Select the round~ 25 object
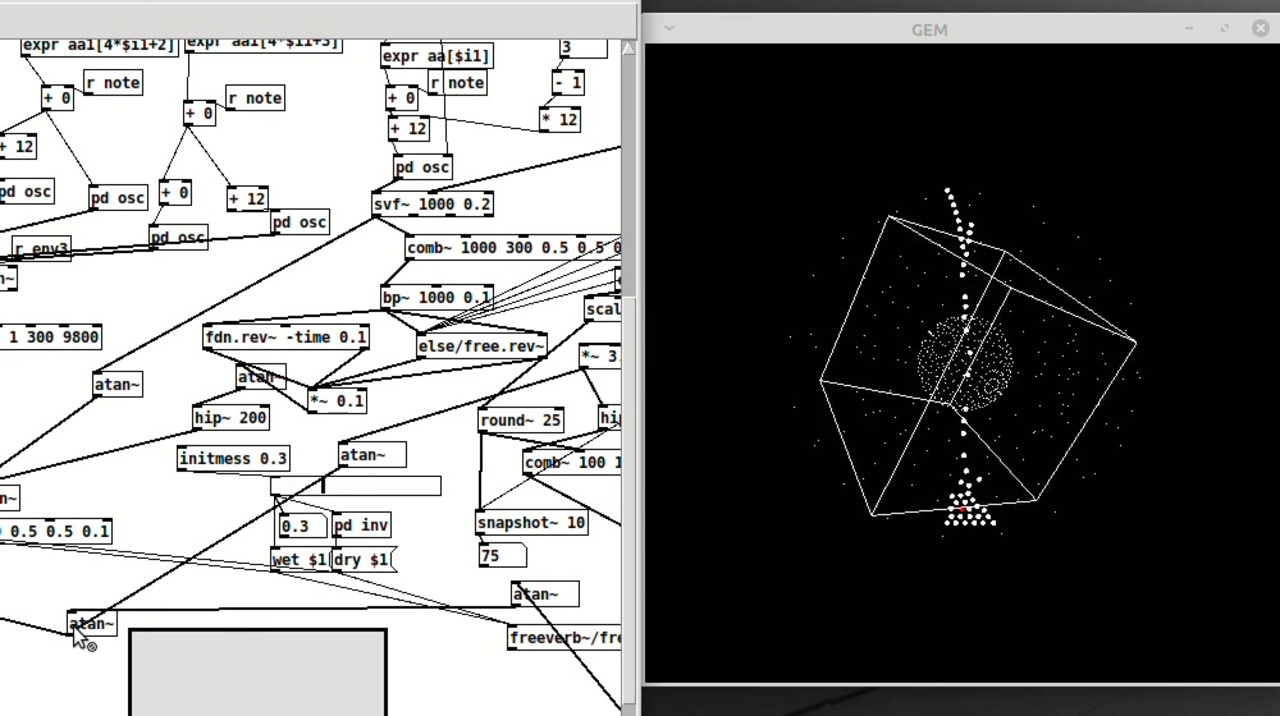Screen dimensions: 1280x716 (520, 420)
